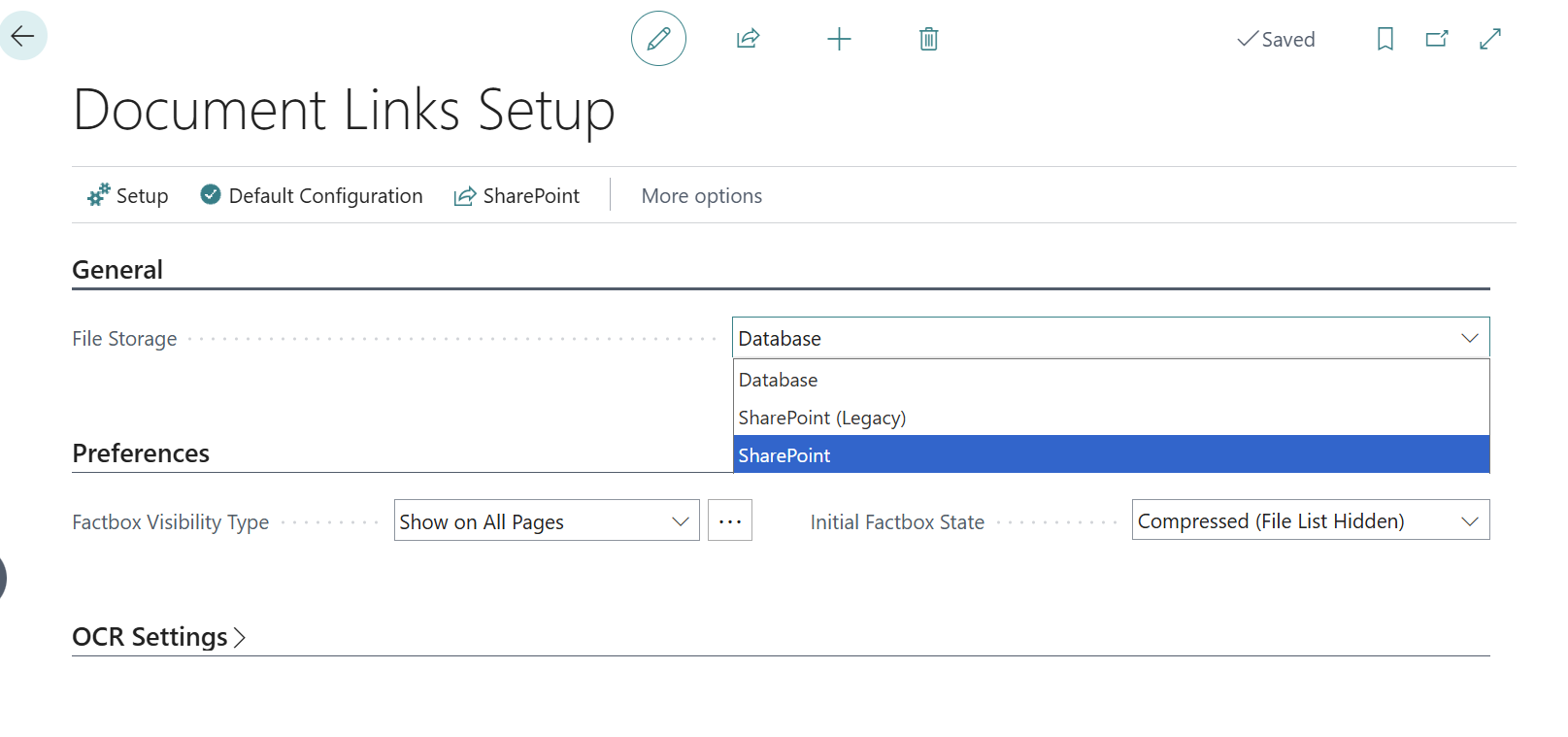Click the pencil edit icon
Viewport: 1568px width, 737px height.
pos(658,39)
